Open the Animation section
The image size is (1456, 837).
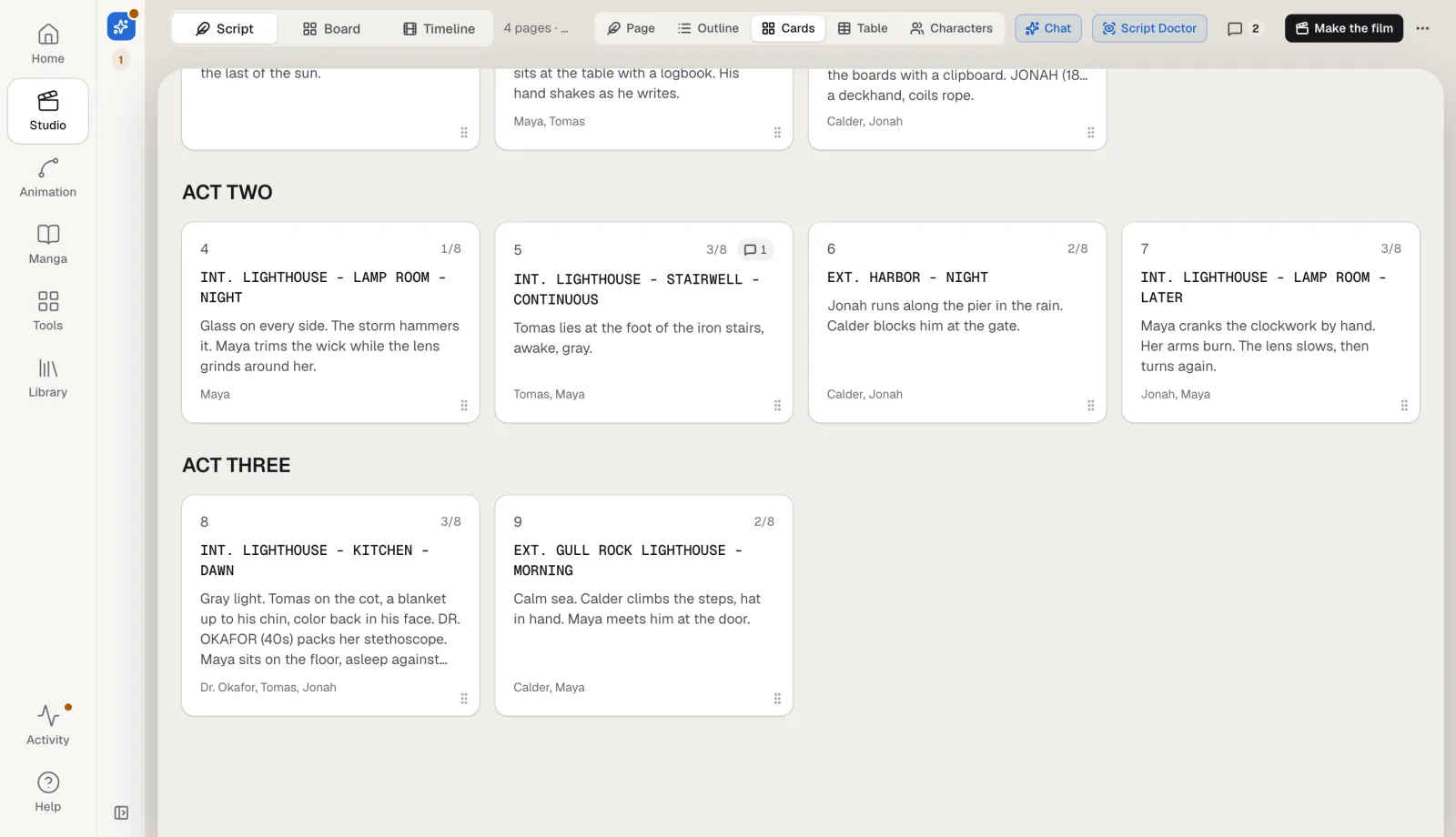[x=48, y=178]
